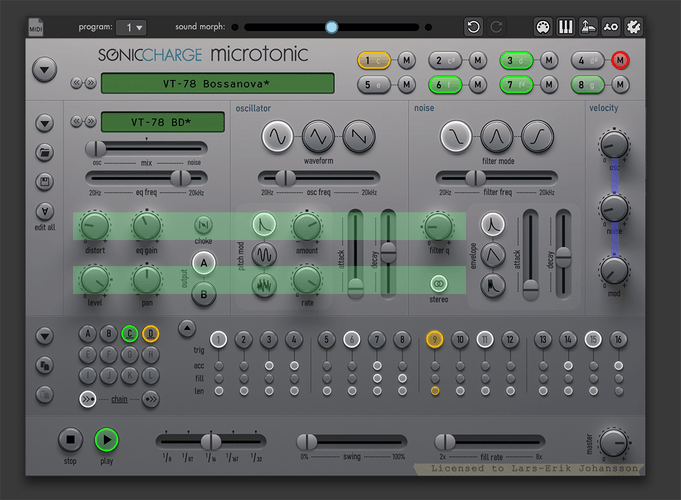Toggle chain end button
681x500 pixels.
pyautogui.click(x=151, y=399)
